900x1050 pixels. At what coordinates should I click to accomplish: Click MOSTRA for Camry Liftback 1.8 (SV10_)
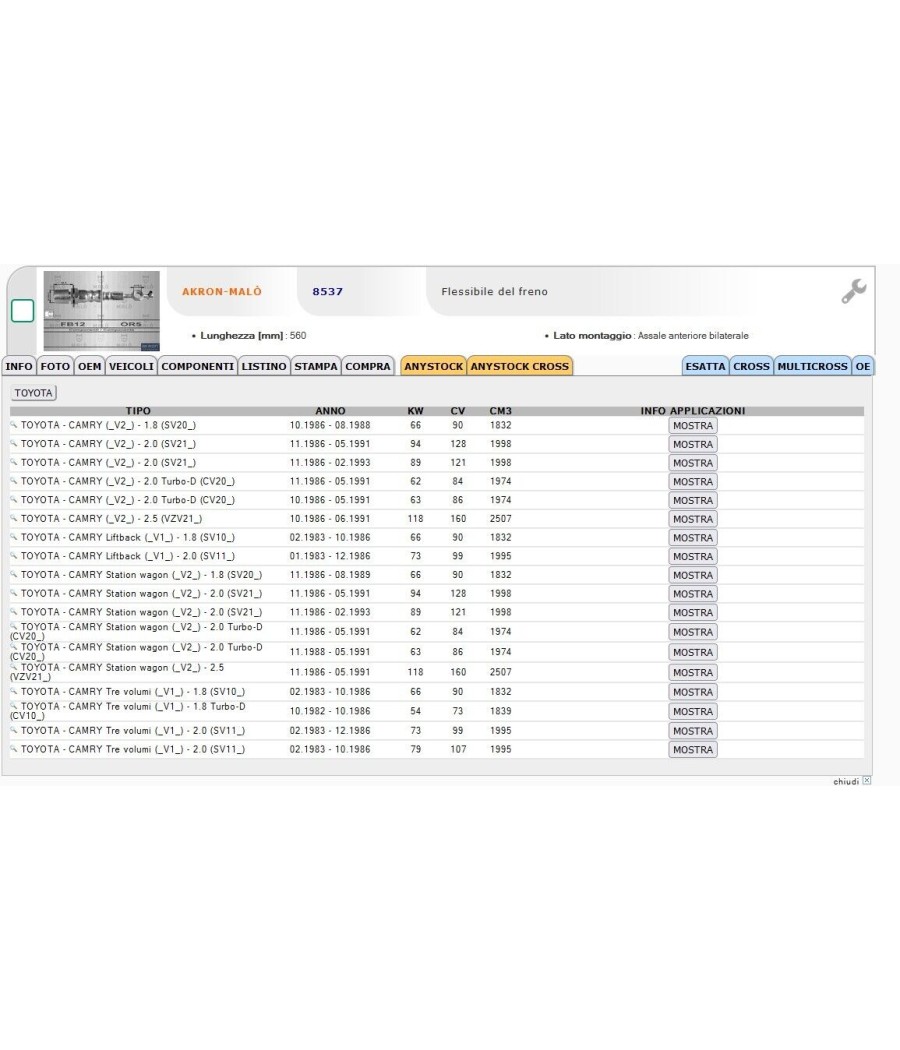pyautogui.click(x=693, y=538)
